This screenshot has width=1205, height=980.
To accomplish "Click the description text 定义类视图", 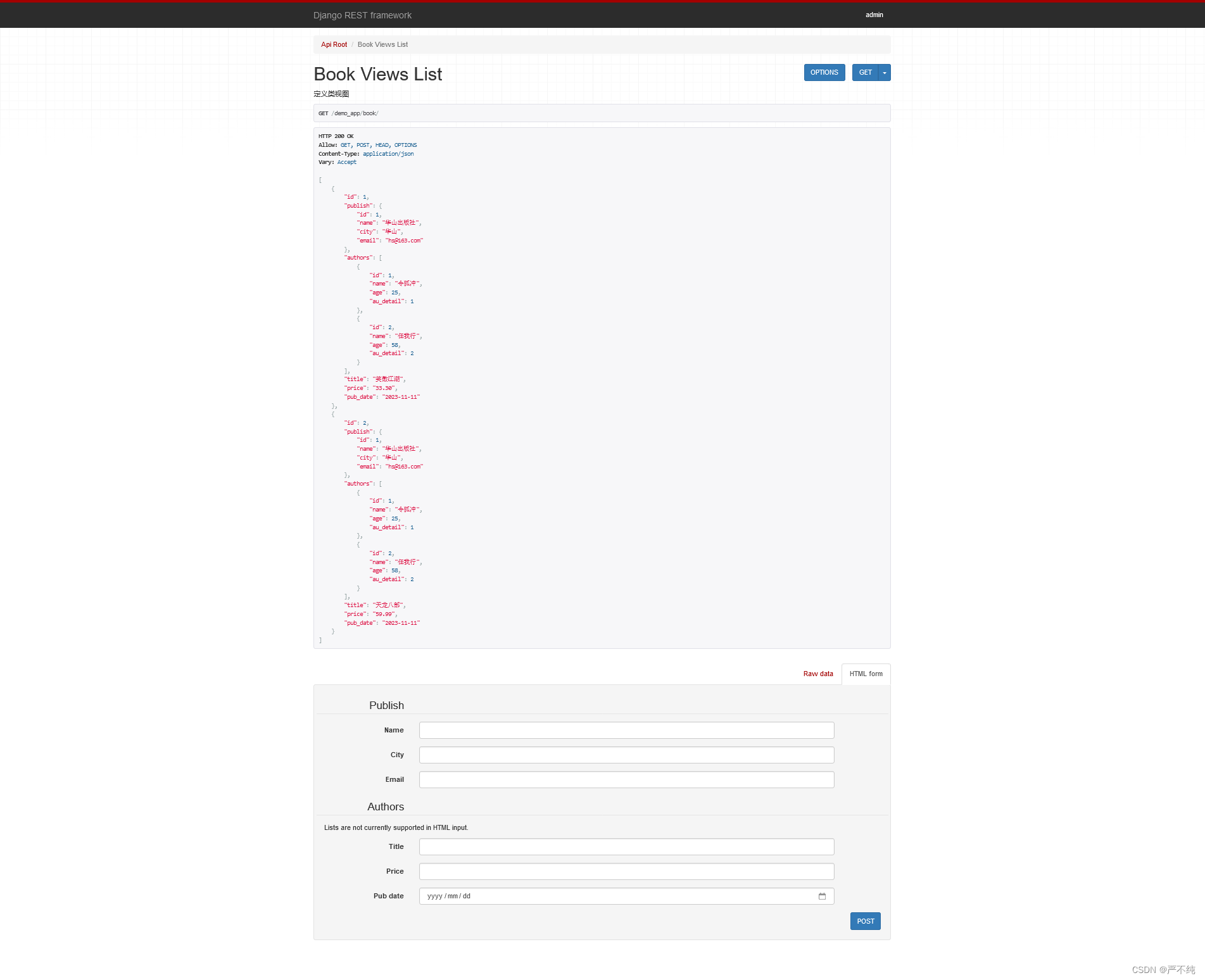I will point(331,94).
